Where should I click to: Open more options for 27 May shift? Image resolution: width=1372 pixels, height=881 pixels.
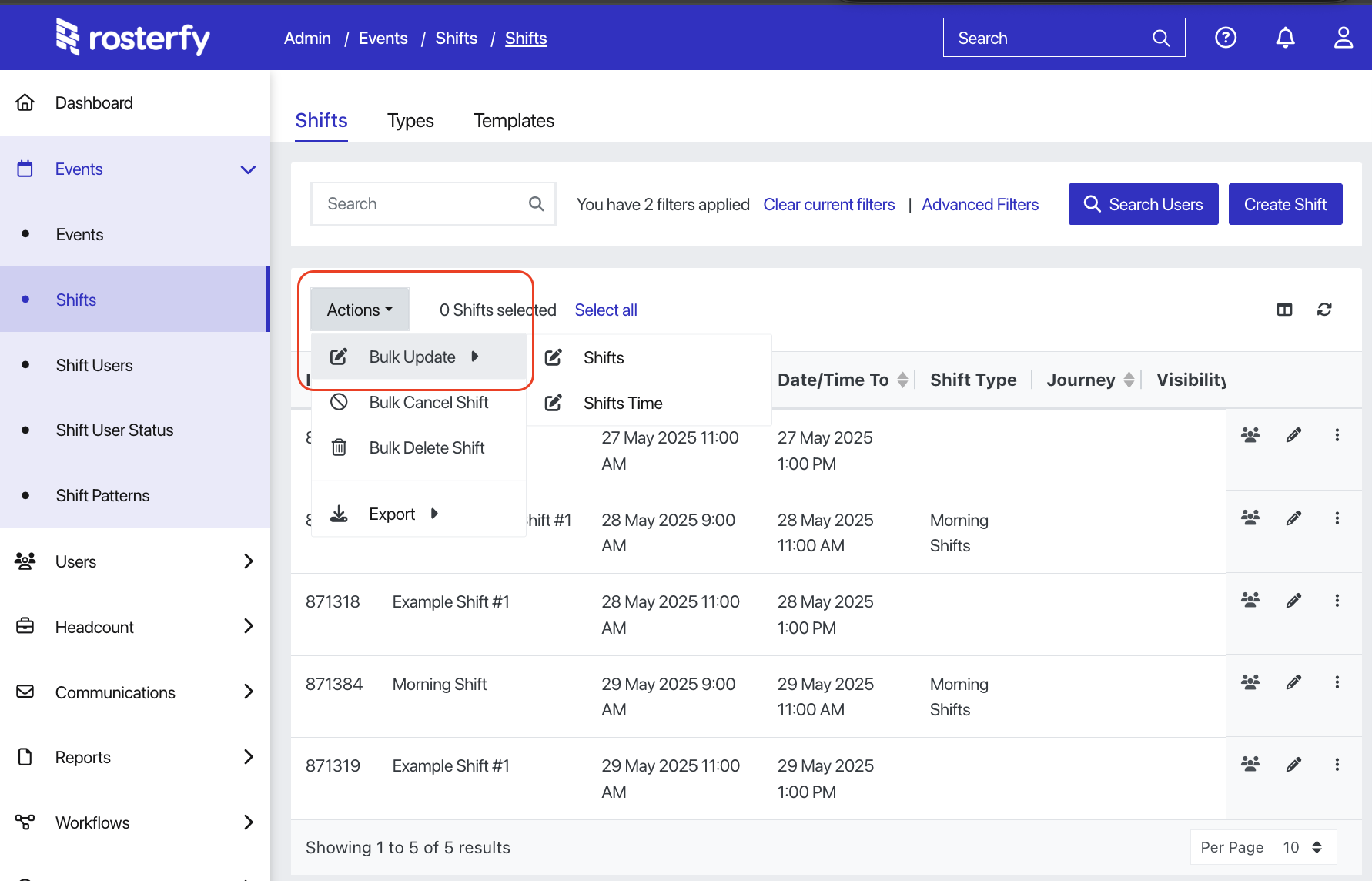pyautogui.click(x=1337, y=435)
